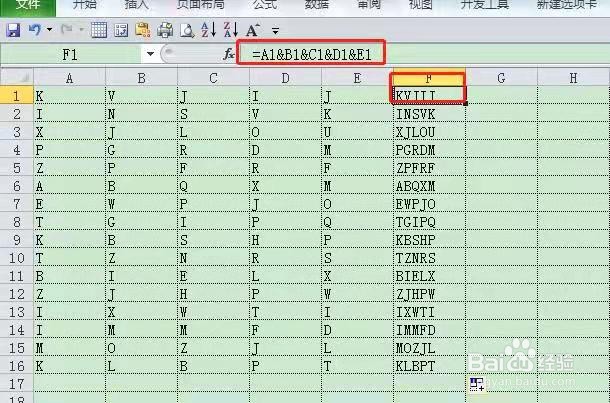Screen dimensions: 610x403
Task: Undo the last action
Action: click(35, 30)
